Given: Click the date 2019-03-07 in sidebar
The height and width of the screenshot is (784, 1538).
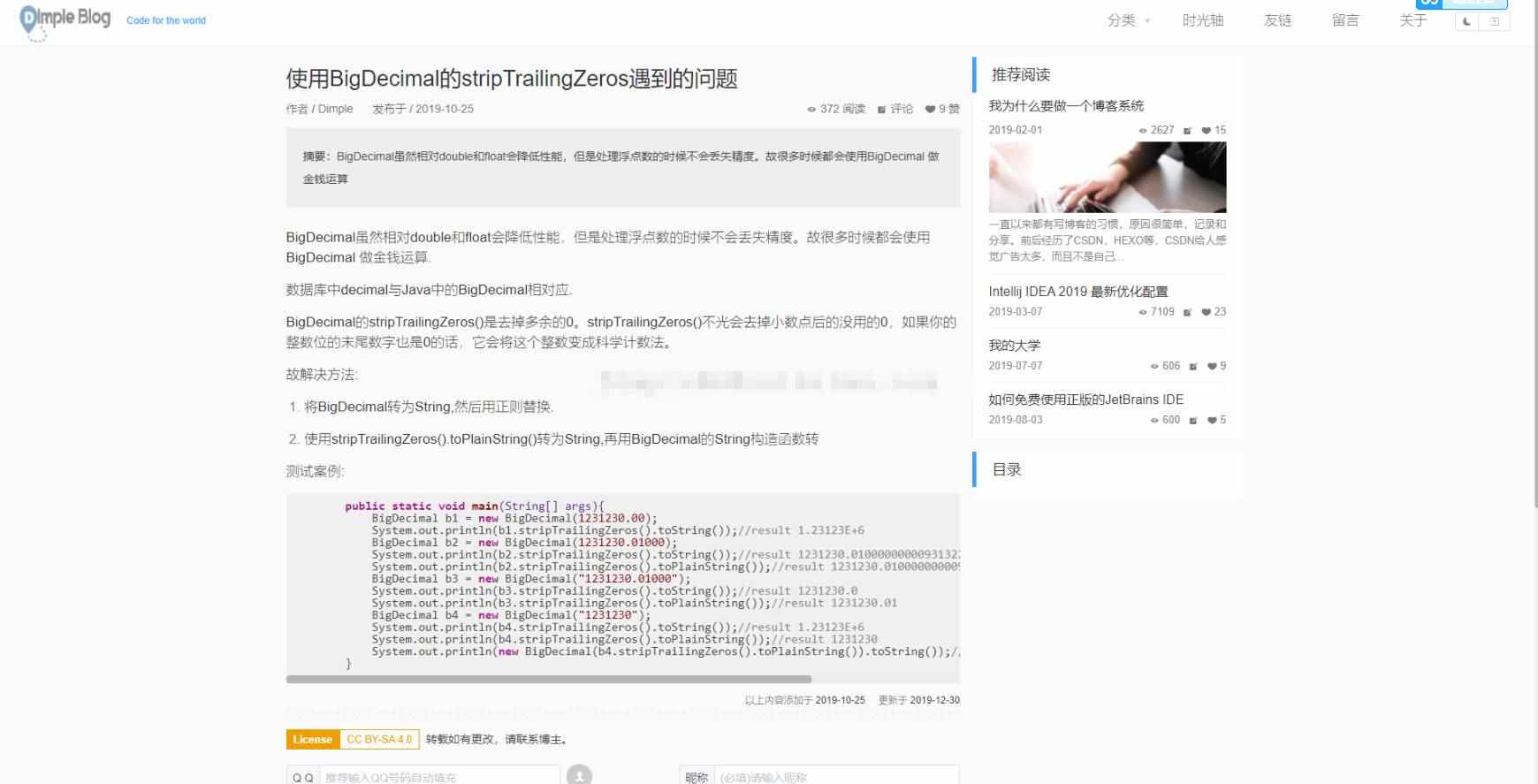Looking at the screenshot, I should click(x=1016, y=312).
